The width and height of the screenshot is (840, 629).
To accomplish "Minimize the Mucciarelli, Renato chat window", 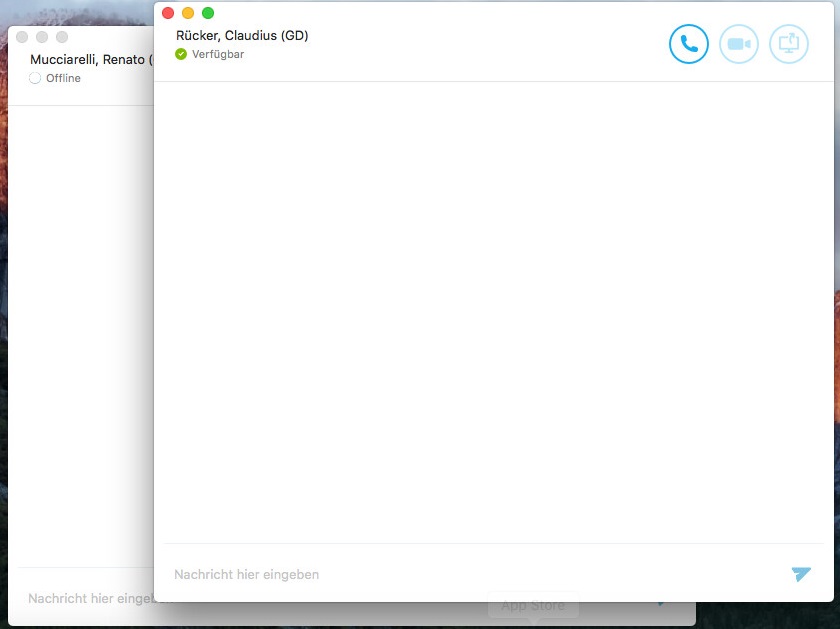I will [42, 37].
